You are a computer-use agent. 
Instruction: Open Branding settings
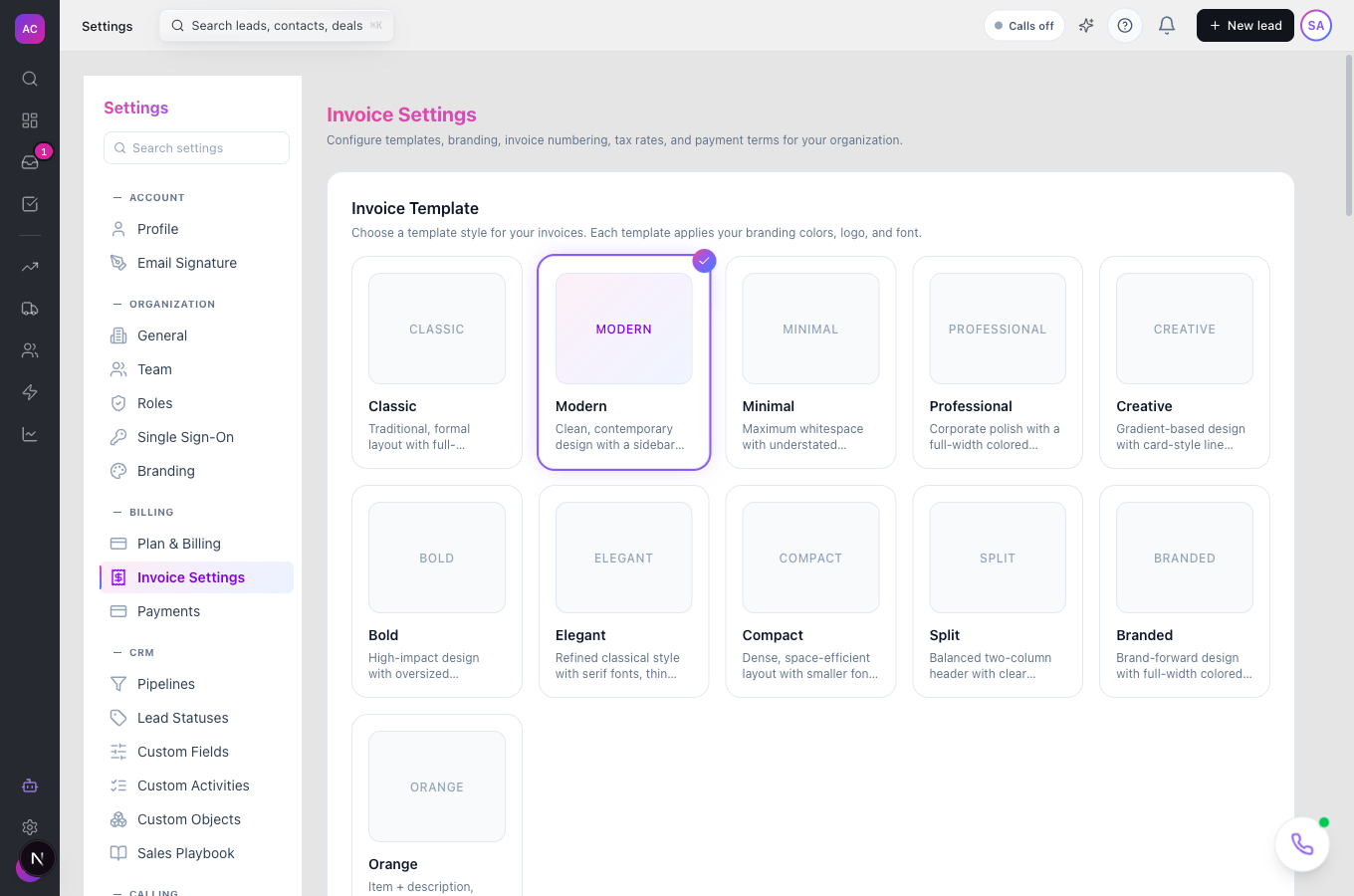click(x=196, y=471)
